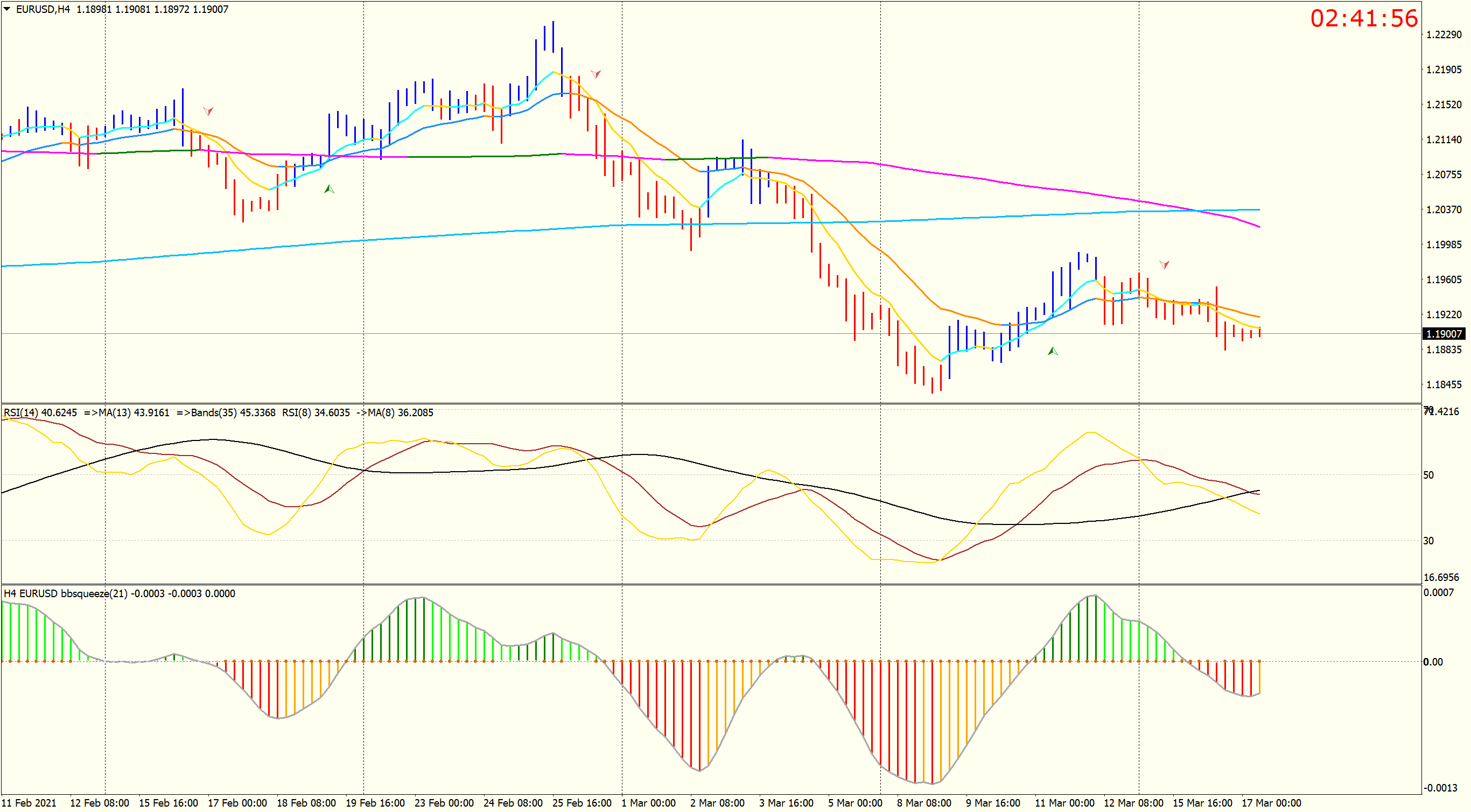
Task: Click the red sell arrow near 15 Feb
Action: click(208, 111)
